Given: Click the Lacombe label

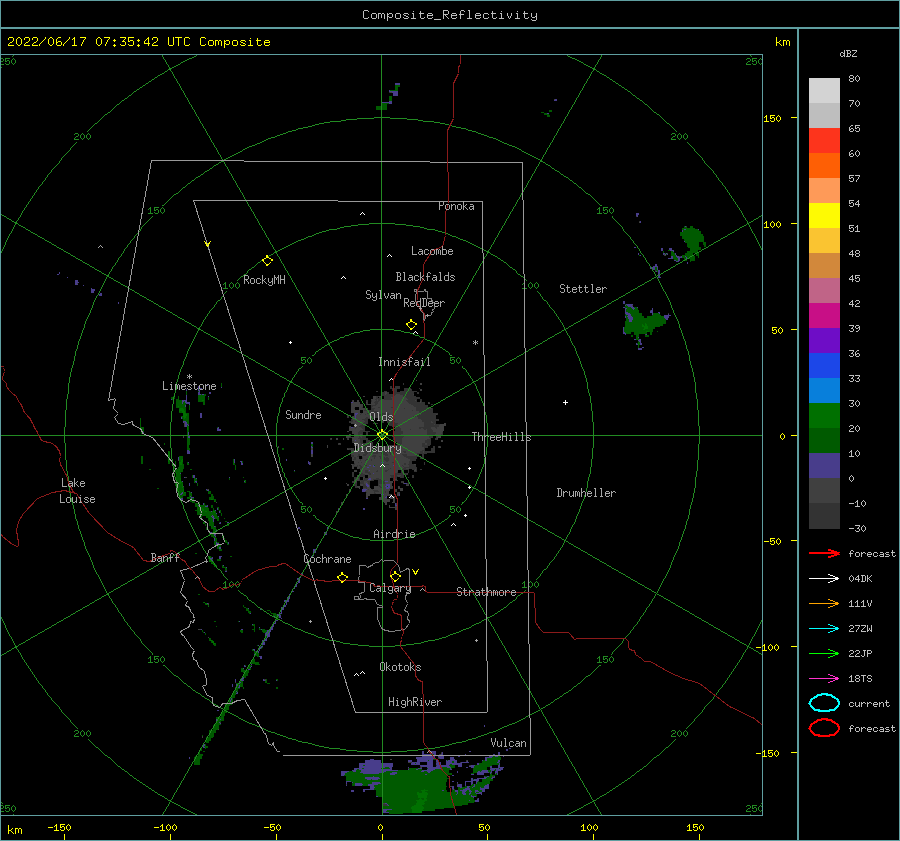Looking at the screenshot, I should click(432, 251).
